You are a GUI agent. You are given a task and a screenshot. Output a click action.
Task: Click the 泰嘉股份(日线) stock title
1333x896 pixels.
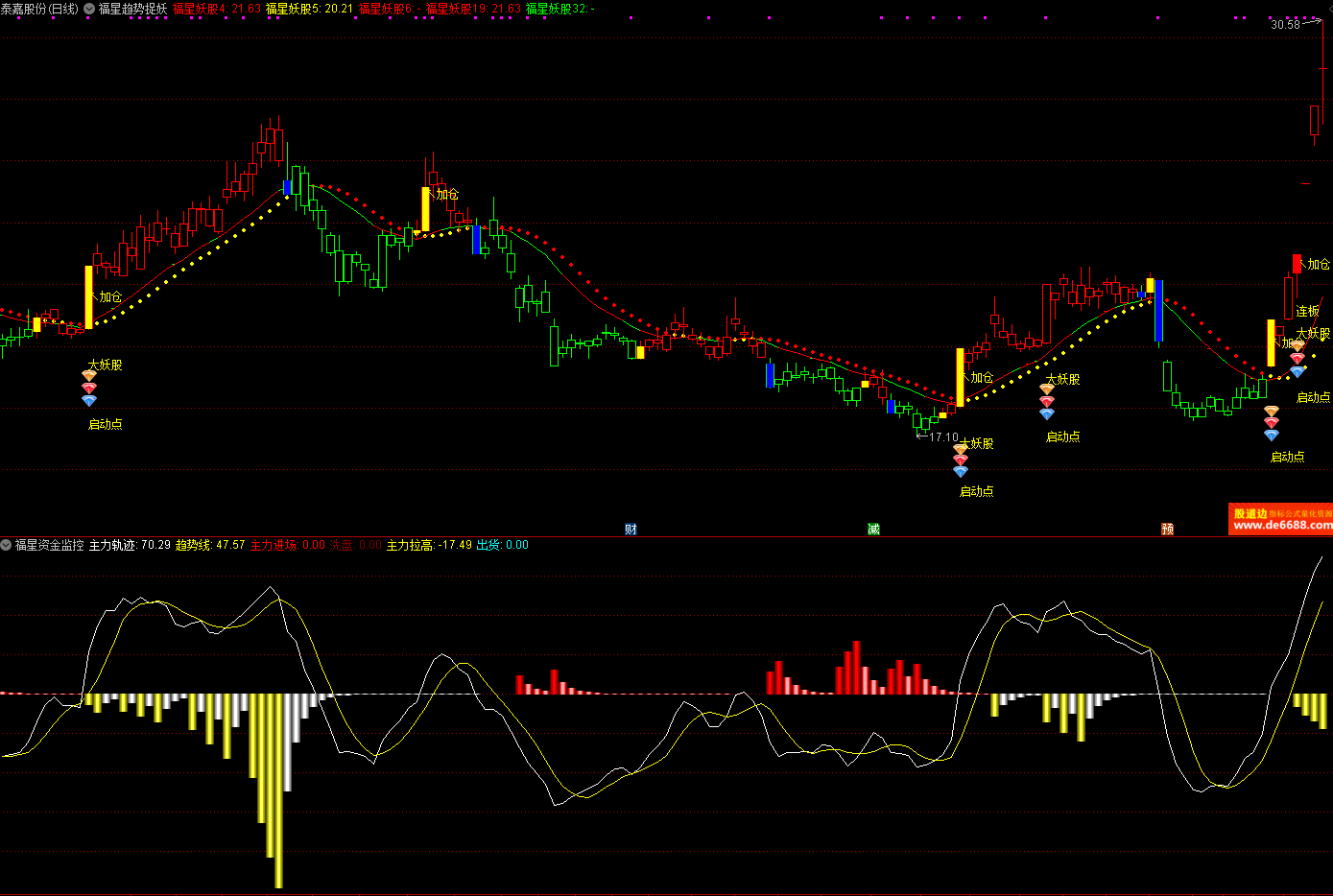(39, 9)
